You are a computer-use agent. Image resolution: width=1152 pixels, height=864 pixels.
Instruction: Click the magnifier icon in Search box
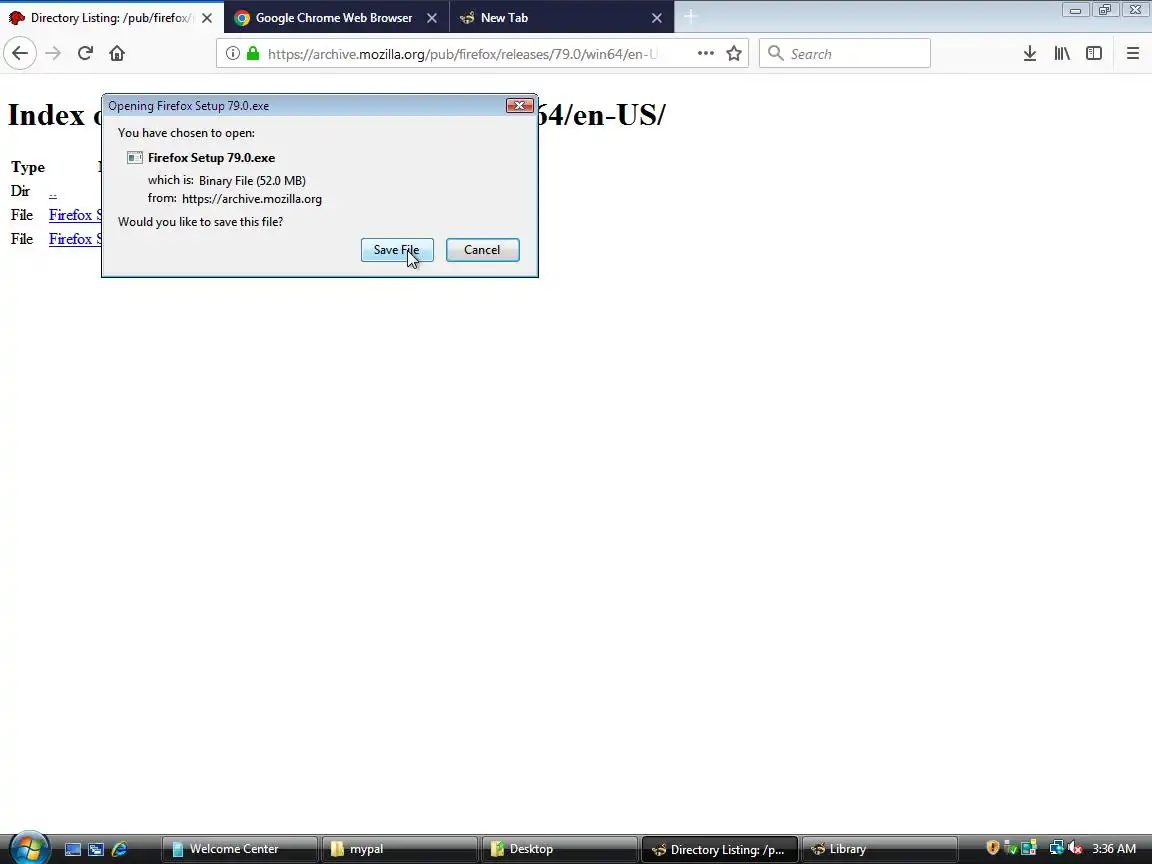click(775, 53)
